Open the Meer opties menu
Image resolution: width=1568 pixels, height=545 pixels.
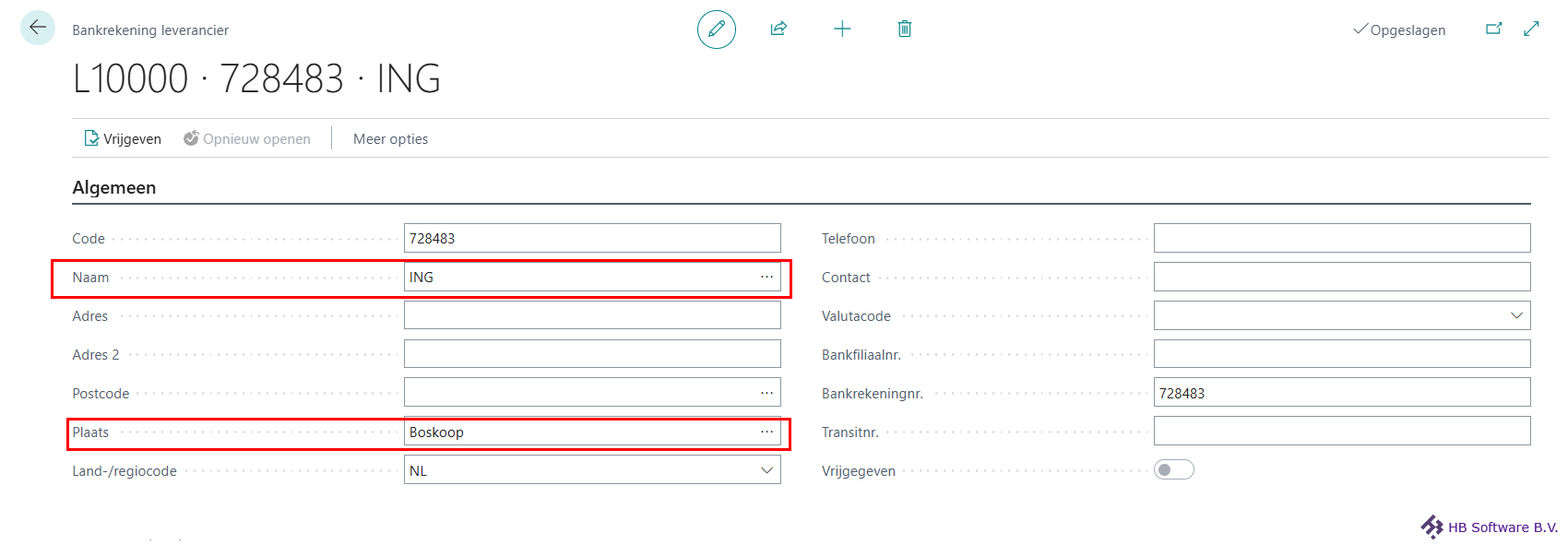[x=390, y=139]
